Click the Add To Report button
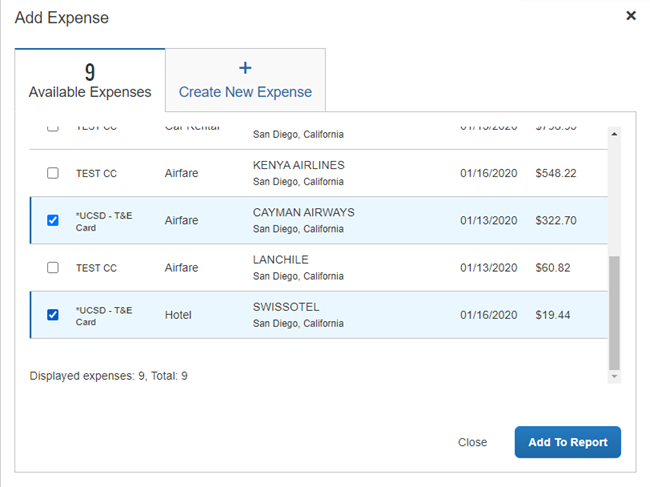Viewport: 650px width, 487px height. pos(567,442)
